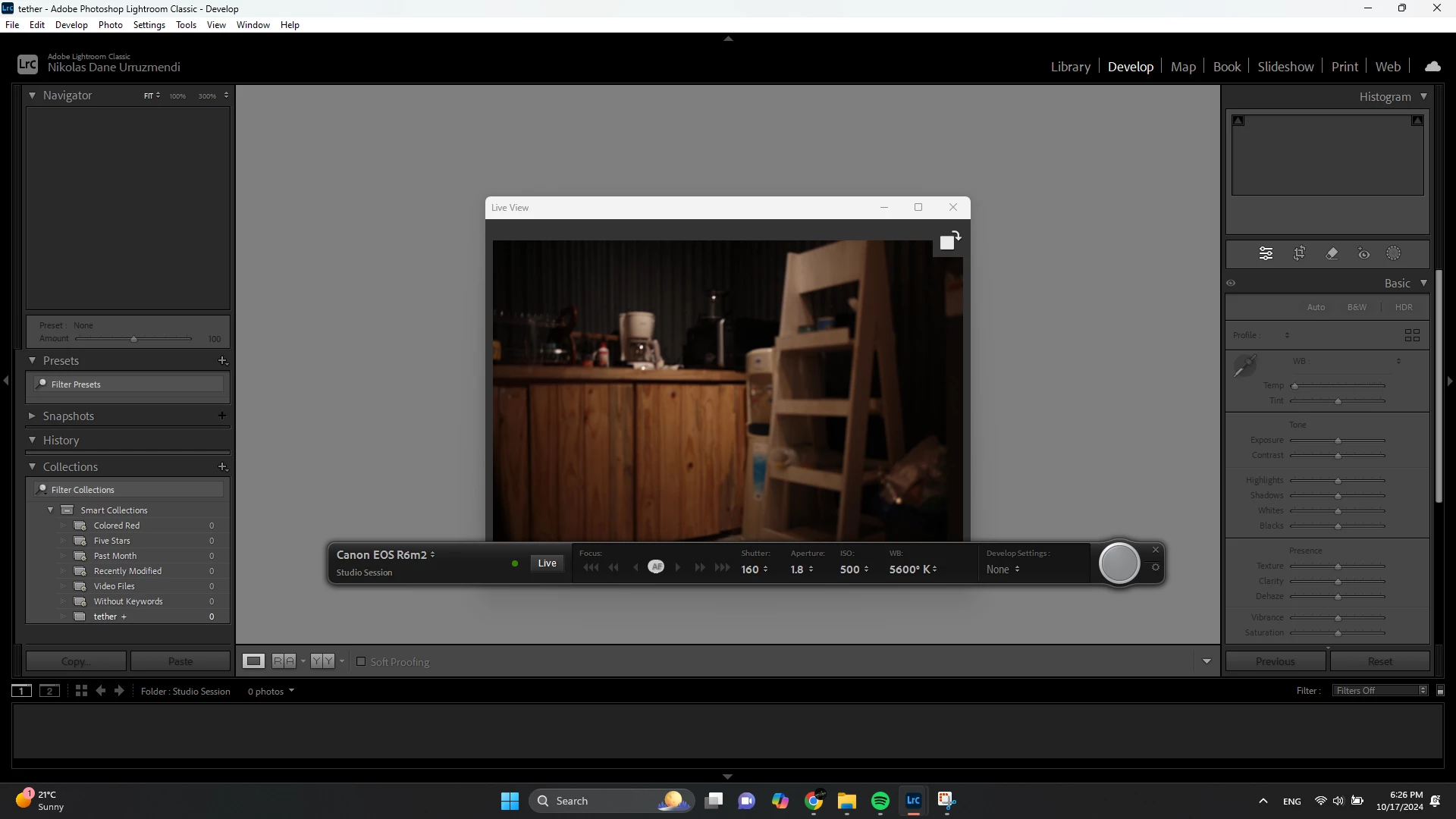Switch to the Library module
This screenshot has height=819, width=1456.
pos(1070,67)
